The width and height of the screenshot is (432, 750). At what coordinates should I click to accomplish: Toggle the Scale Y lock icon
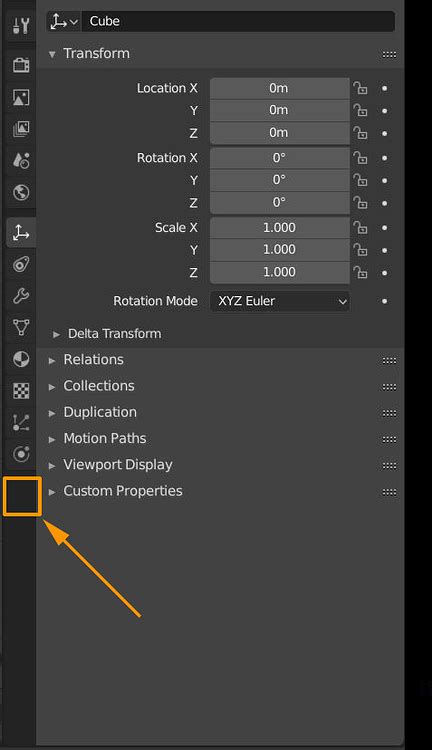[x=360, y=250]
